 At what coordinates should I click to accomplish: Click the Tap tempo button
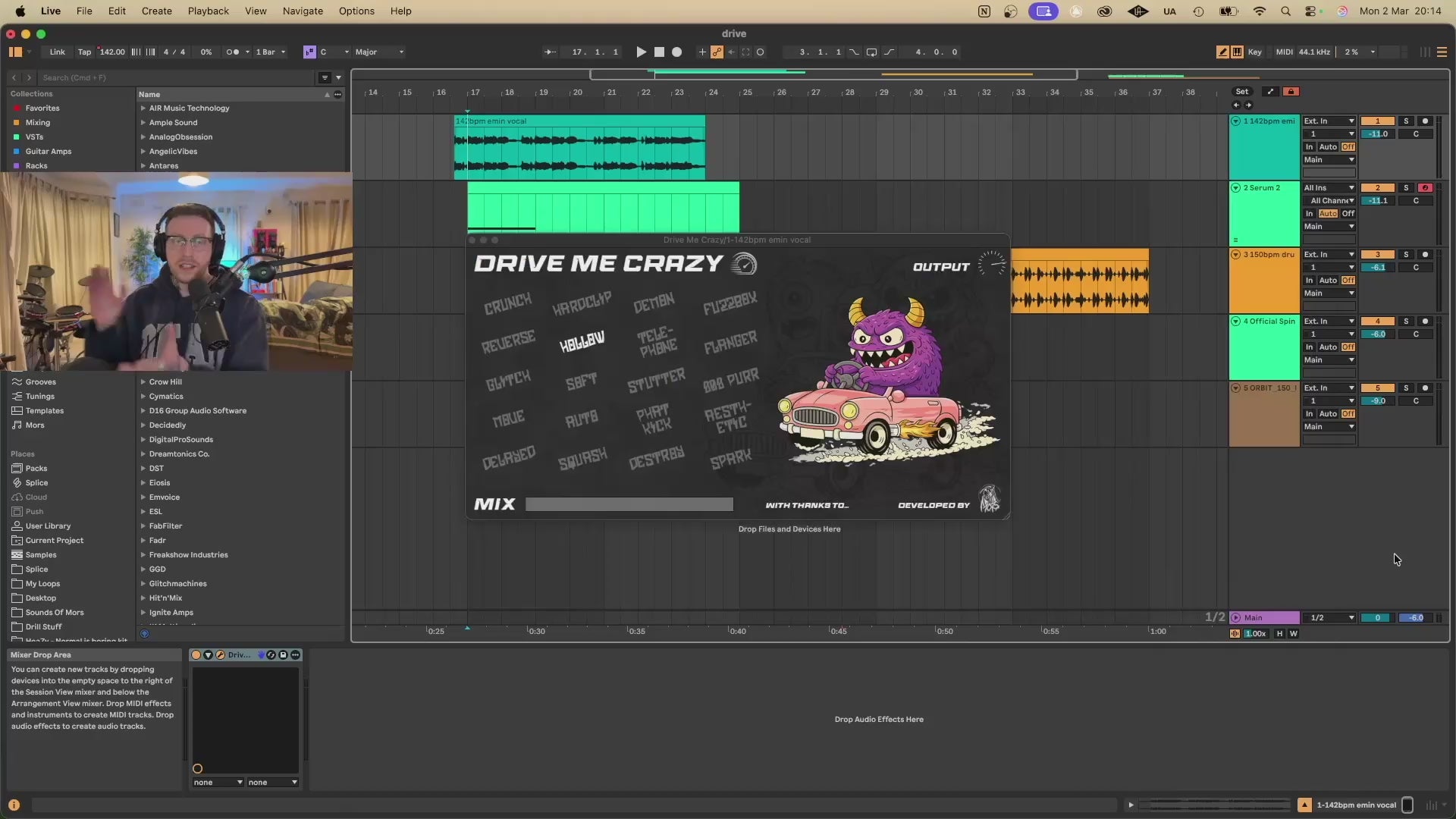pos(84,52)
